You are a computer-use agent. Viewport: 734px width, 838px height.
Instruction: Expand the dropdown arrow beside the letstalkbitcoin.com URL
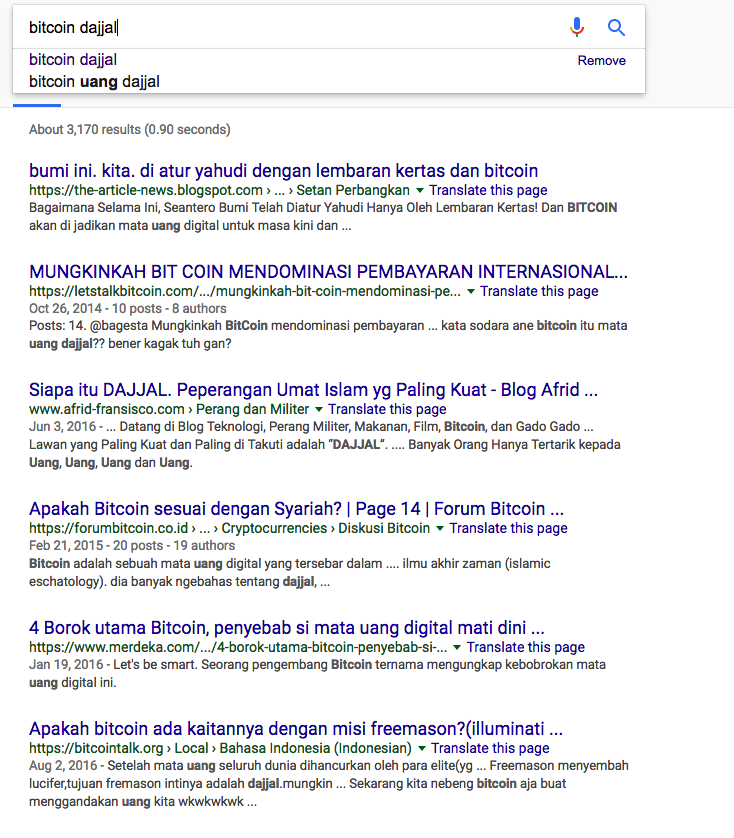(470, 291)
